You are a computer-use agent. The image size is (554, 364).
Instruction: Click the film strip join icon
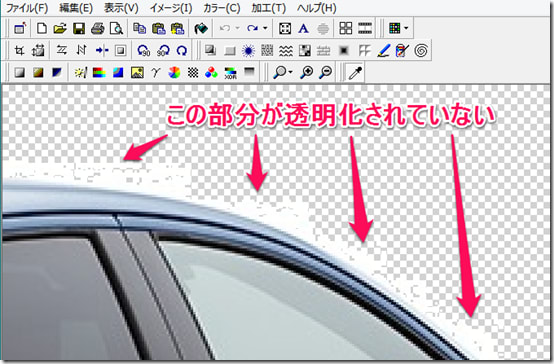coord(365,28)
